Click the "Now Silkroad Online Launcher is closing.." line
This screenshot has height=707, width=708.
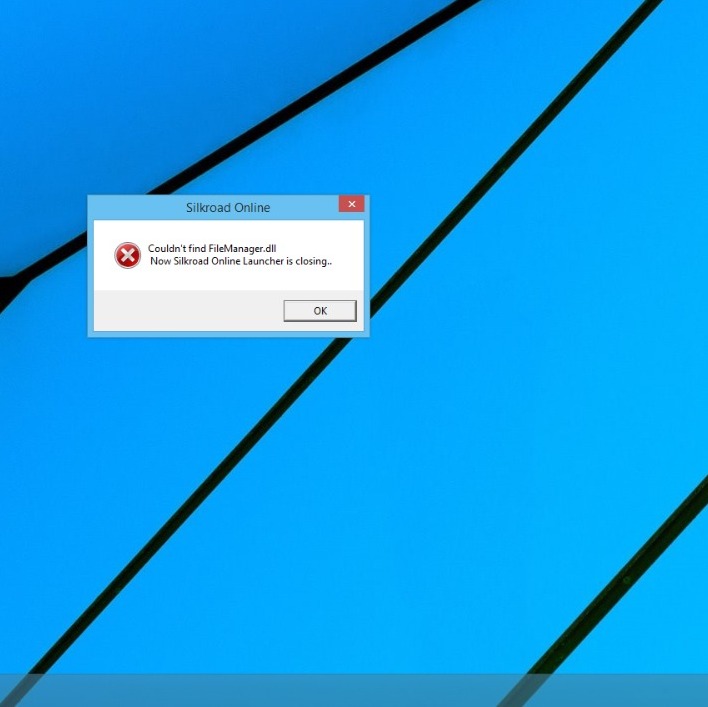tap(240, 262)
